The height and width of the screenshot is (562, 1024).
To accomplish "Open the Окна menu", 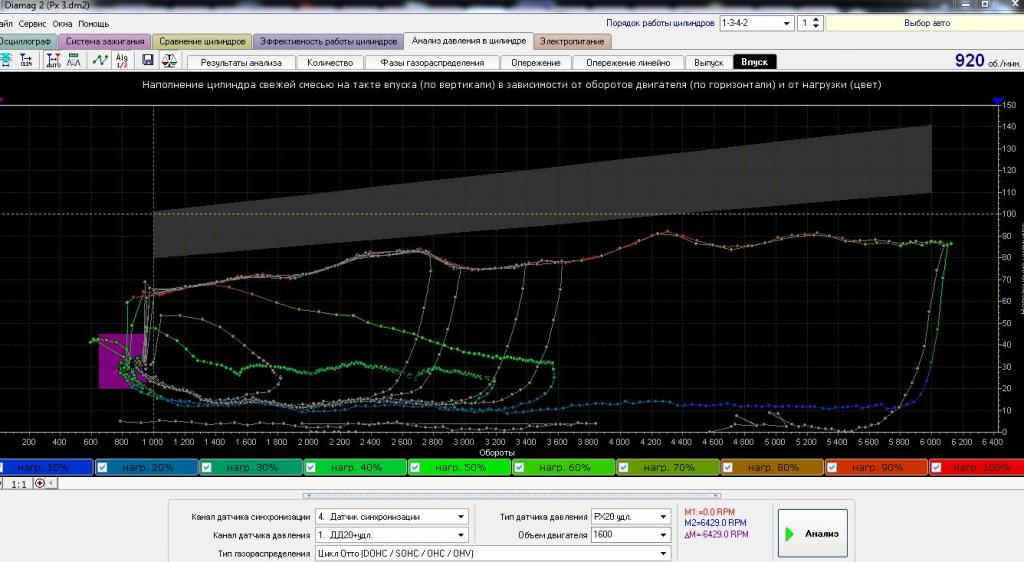I will coord(62,23).
